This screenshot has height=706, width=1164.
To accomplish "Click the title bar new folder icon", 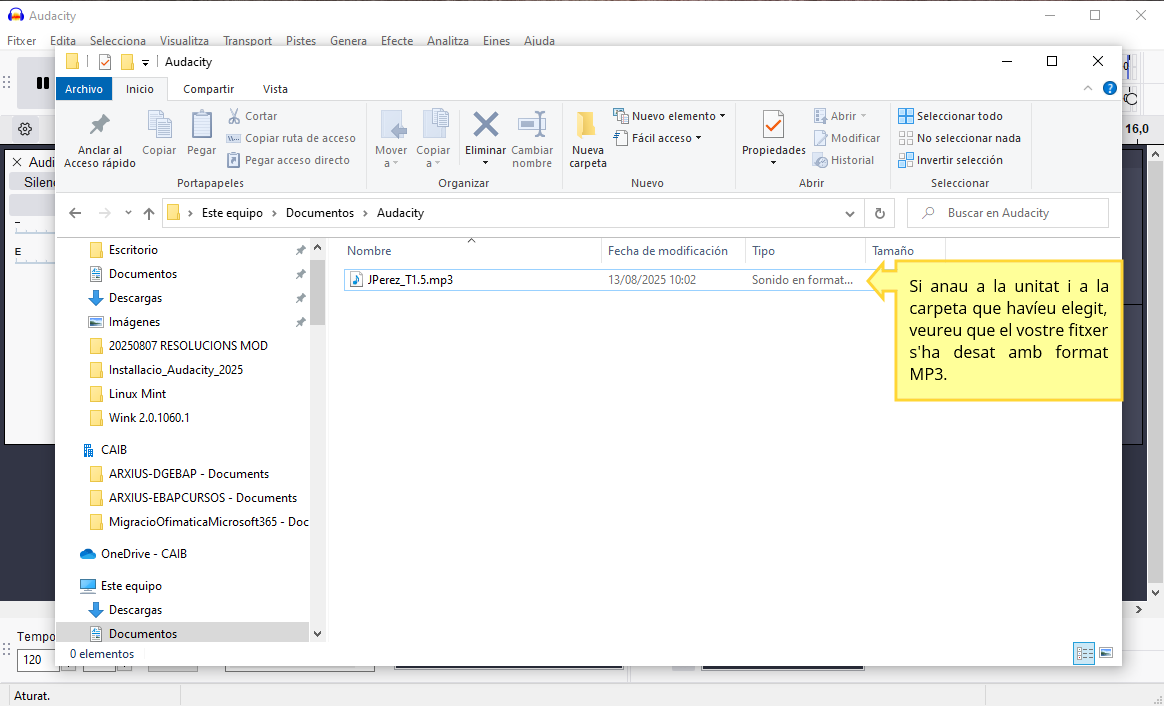I will [127, 62].
